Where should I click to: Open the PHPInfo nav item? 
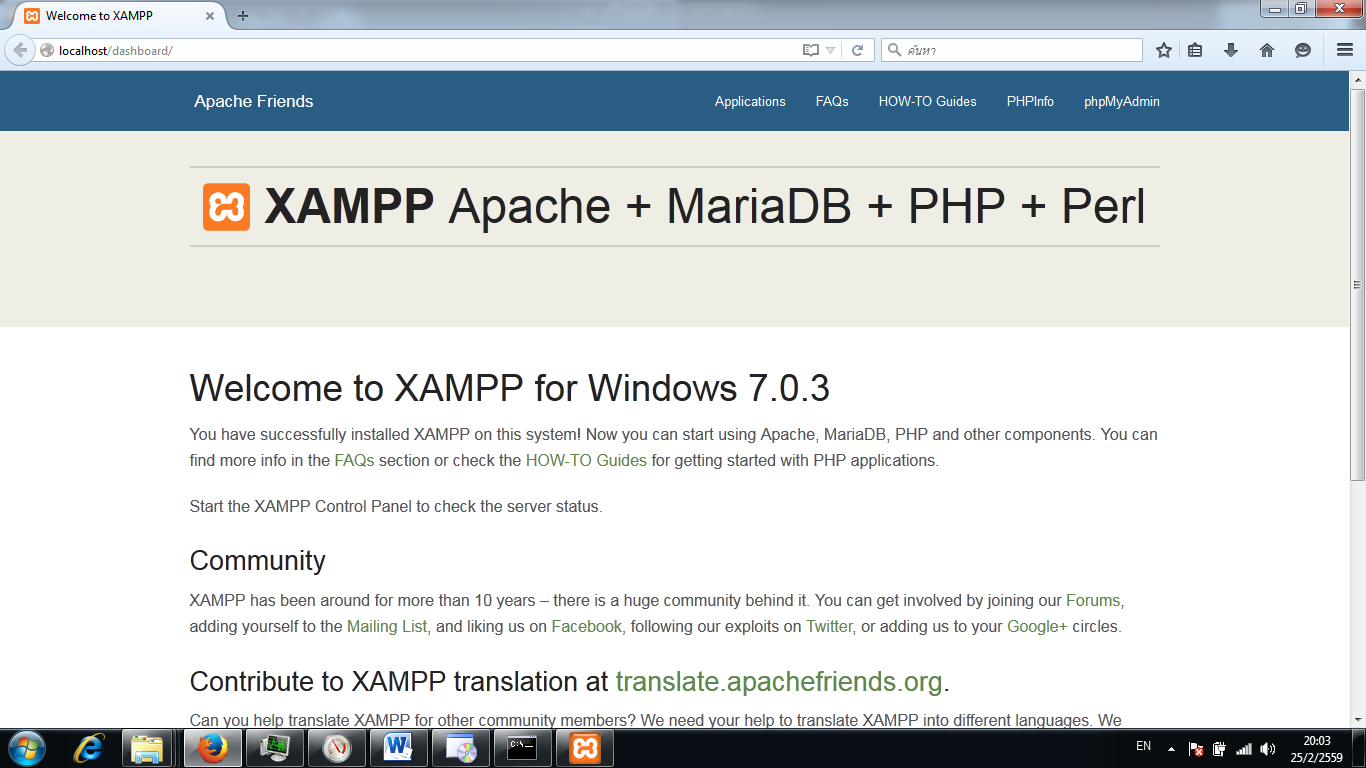click(x=1030, y=101)
